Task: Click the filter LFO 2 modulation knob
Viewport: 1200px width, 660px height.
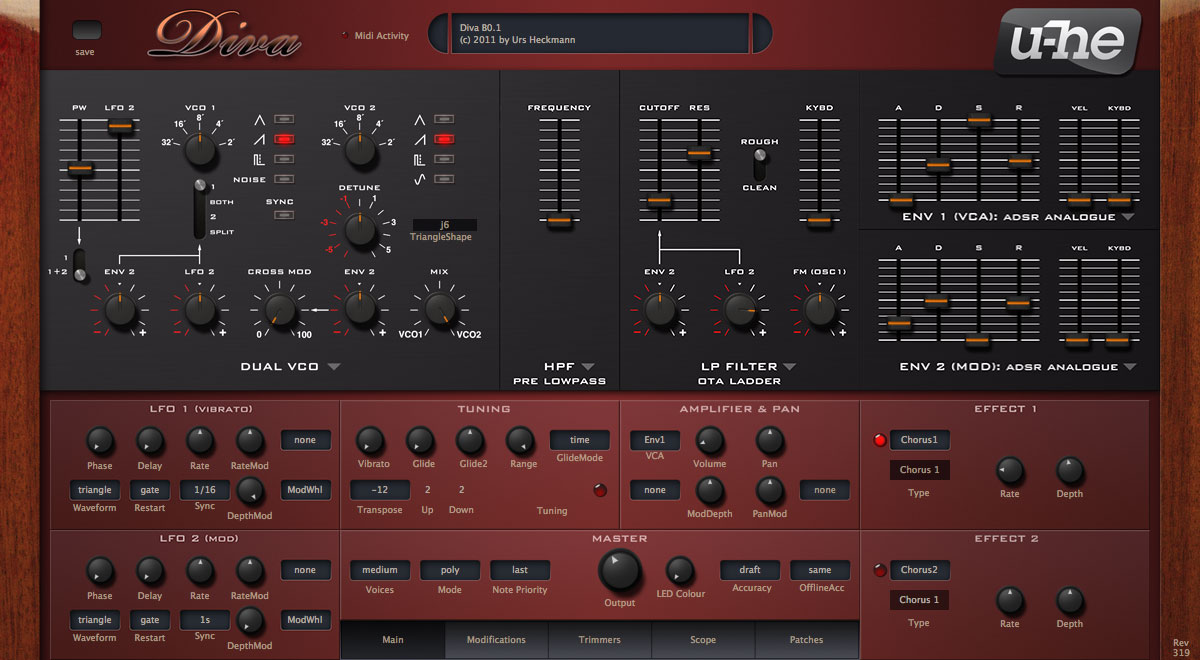Action: point(740,312)
